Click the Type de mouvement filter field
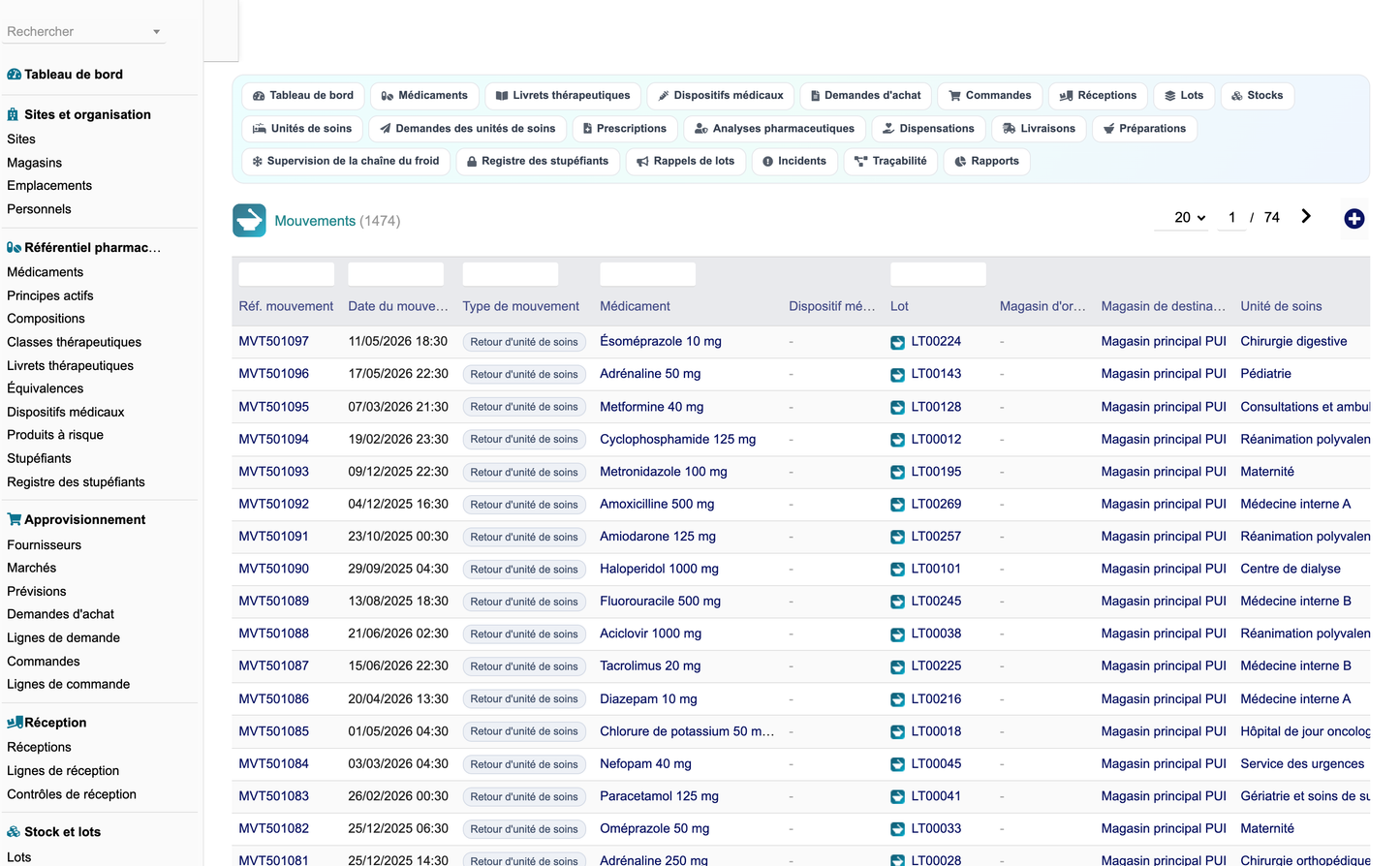Image resolution: width=1400 pixels, height=866 pixels. coord(511,274)
